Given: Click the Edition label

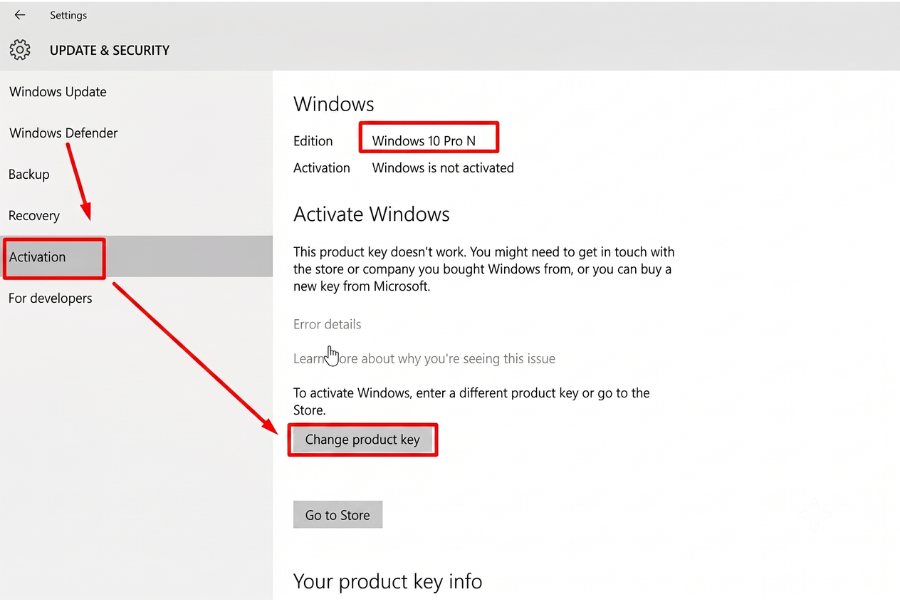Looking at the screenshot, I should [313, 141].
